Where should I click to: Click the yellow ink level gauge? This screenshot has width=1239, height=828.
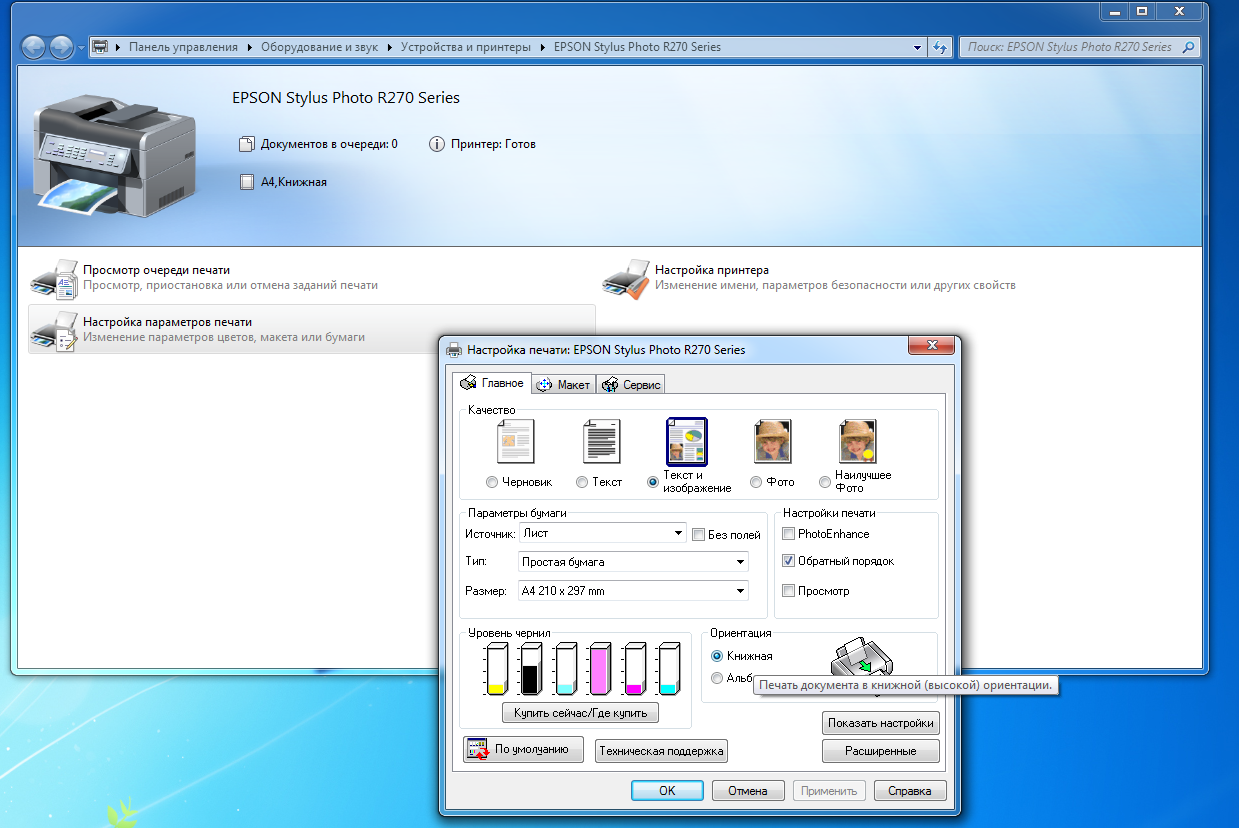coord(496,669)
